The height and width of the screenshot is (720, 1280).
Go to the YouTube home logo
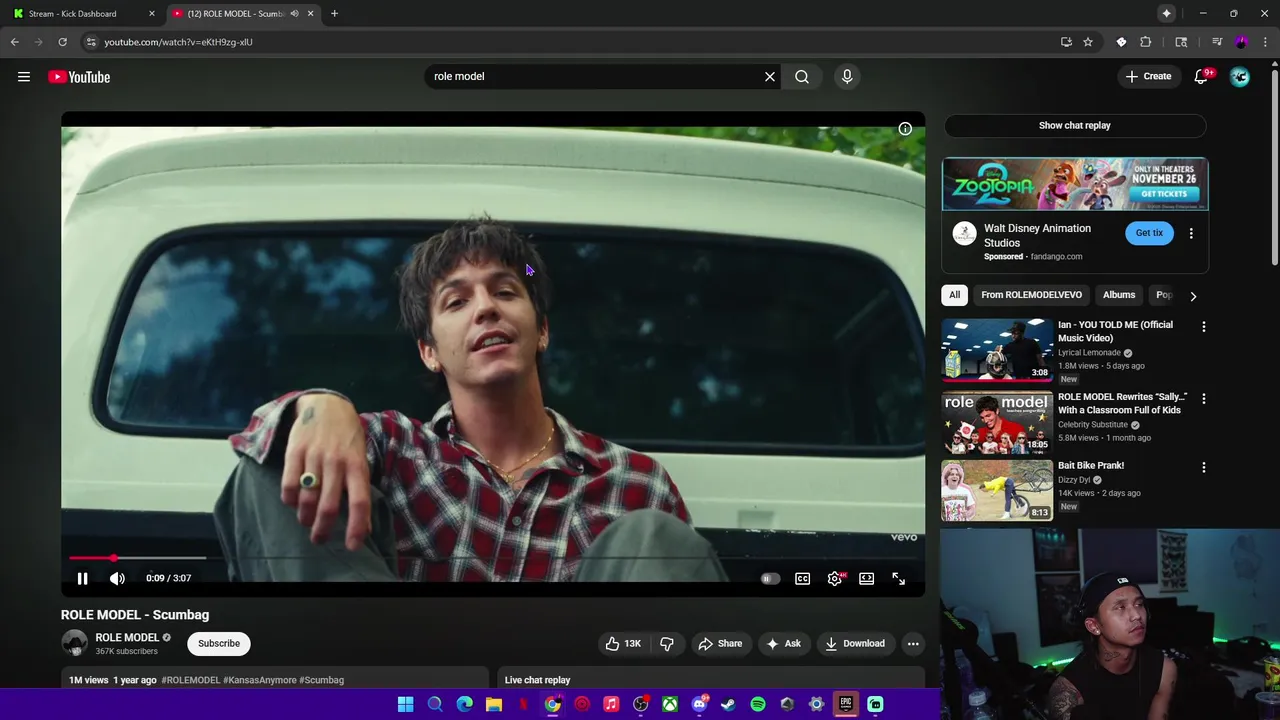pyautogui.click(x=79, y=77)
